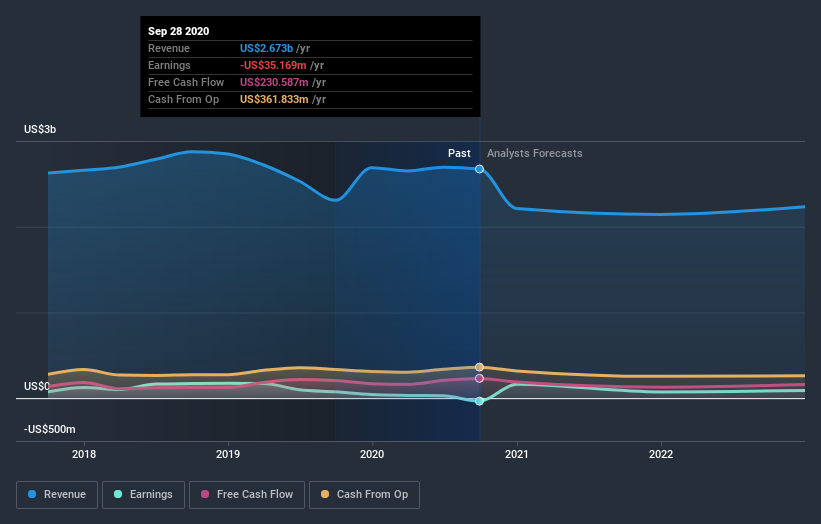Image resolution: width=821 pixels, height=524 pixels.
Task: Click the pink Free Cash Flow data point
Action: pyautogui.click(x=479, y=378)
